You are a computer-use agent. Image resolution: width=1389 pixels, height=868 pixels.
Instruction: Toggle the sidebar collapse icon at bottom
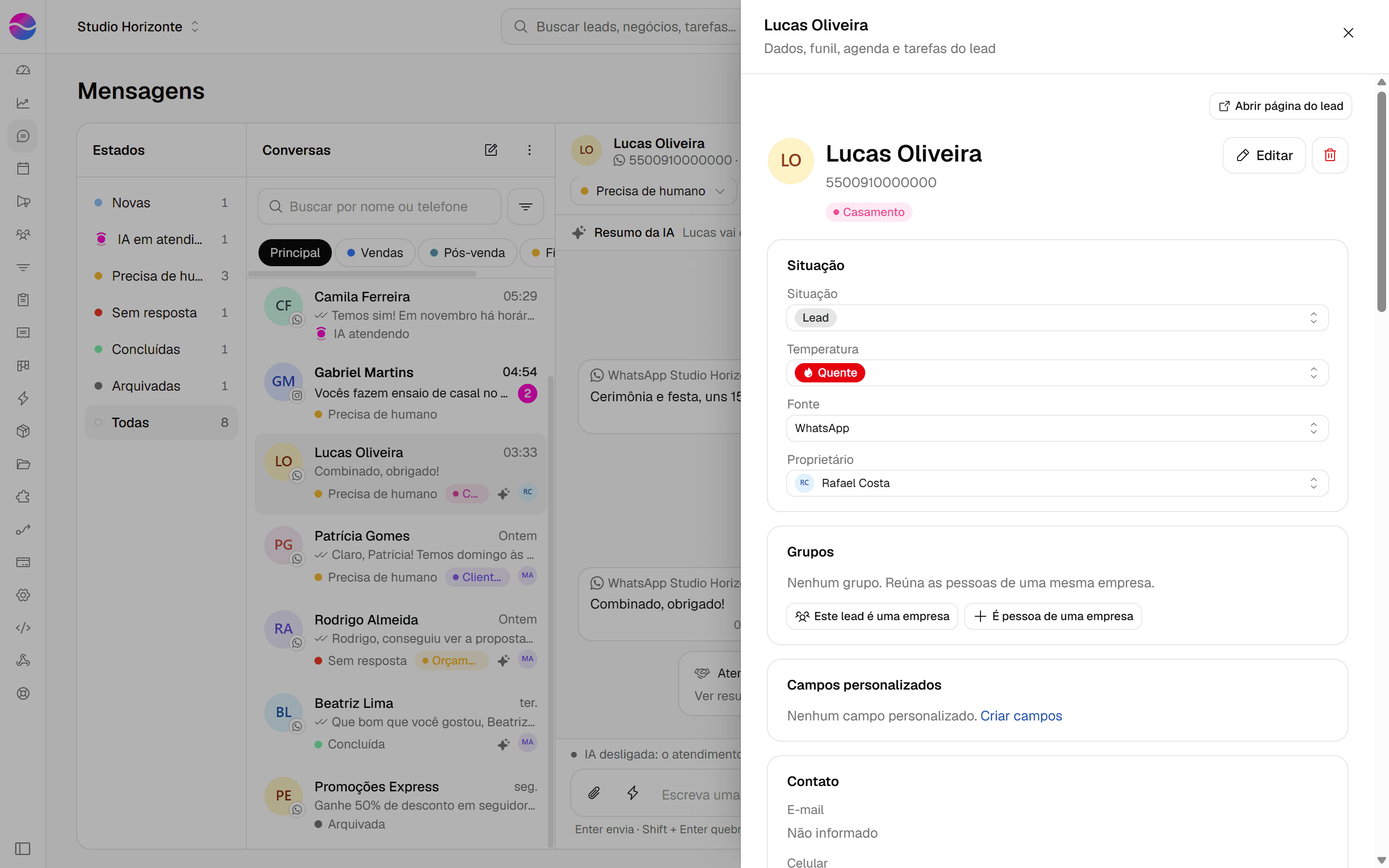(x=23, y=849)
